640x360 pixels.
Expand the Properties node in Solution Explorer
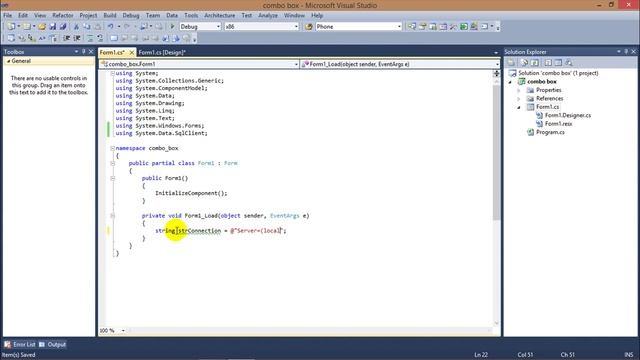coord(519,90)
